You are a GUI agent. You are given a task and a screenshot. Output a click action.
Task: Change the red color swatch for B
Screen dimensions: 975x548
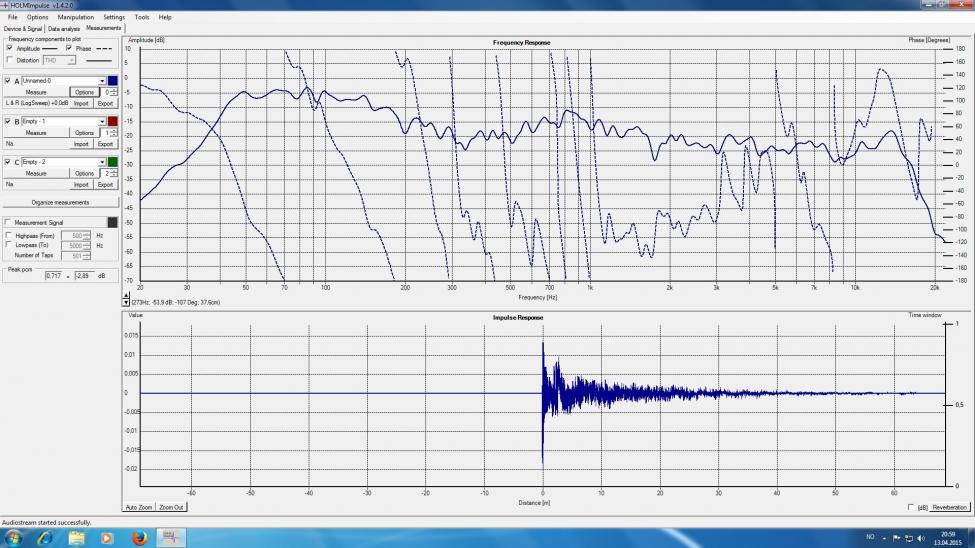tap(113, 121)
